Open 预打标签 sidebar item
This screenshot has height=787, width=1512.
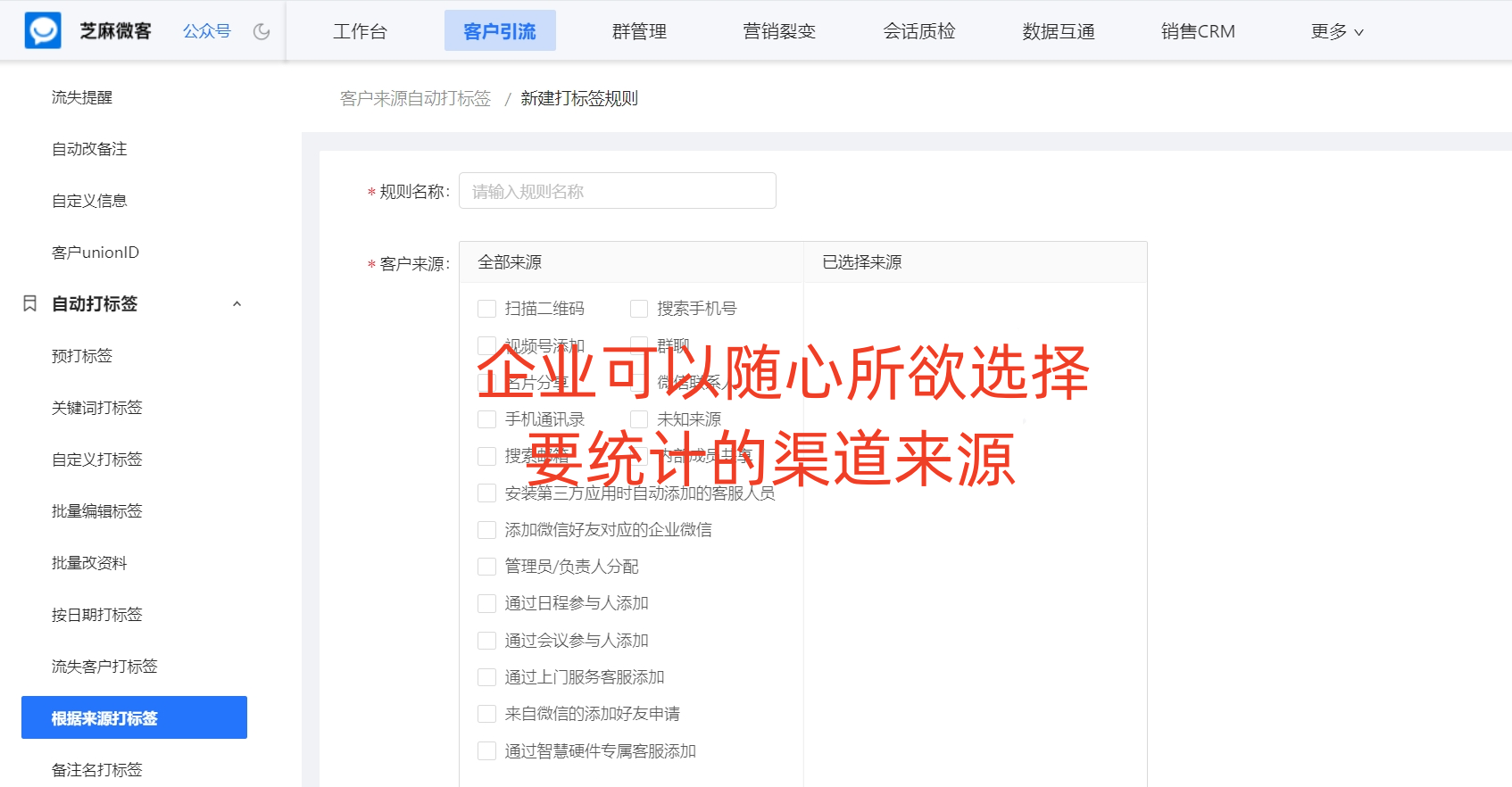click(x=82, y=356)
